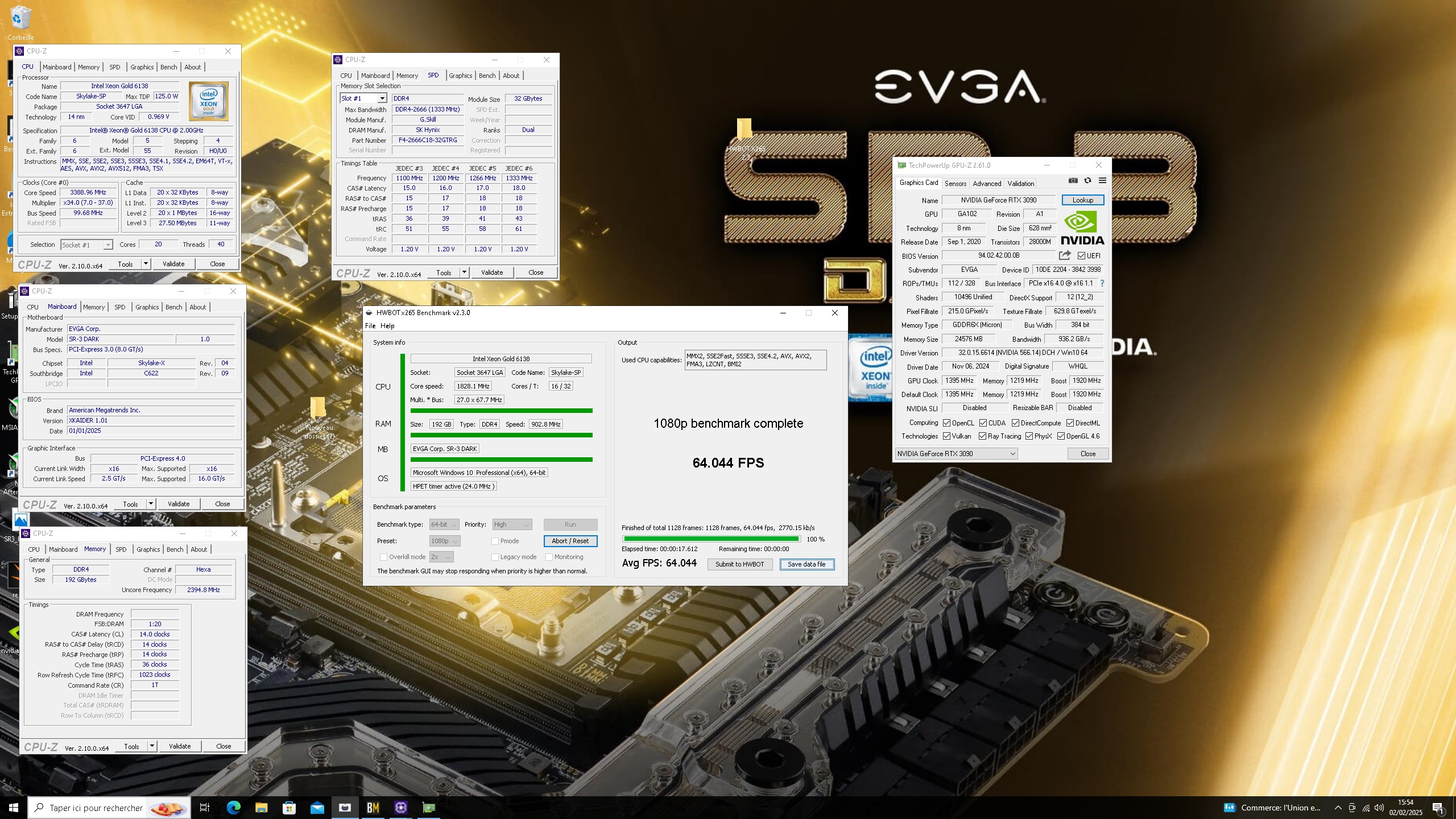Viewport: 1456px width, 819px height.
Task: Click the BIOS export share icon in GPU-Z
Action: tap(1065, 255)
